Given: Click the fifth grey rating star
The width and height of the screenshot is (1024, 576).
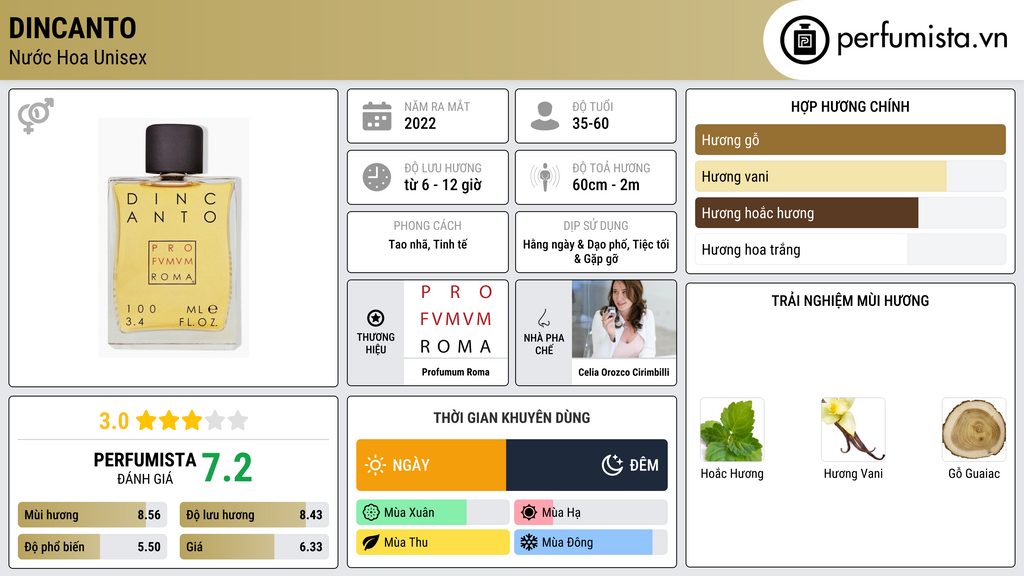Looking at the screenshot, I should (238, 420).
